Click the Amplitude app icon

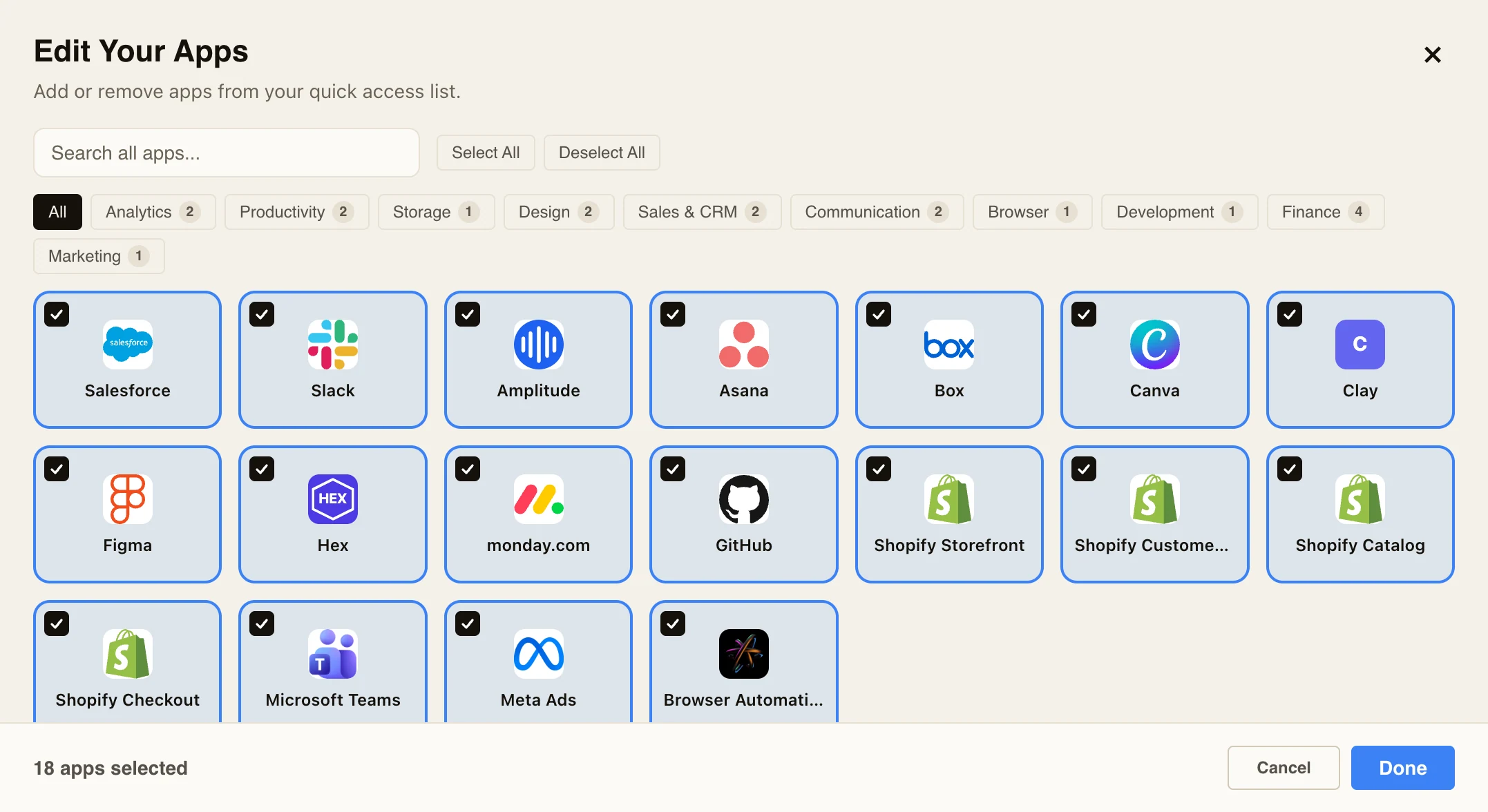pyautogui.click(x=539, y=344)
